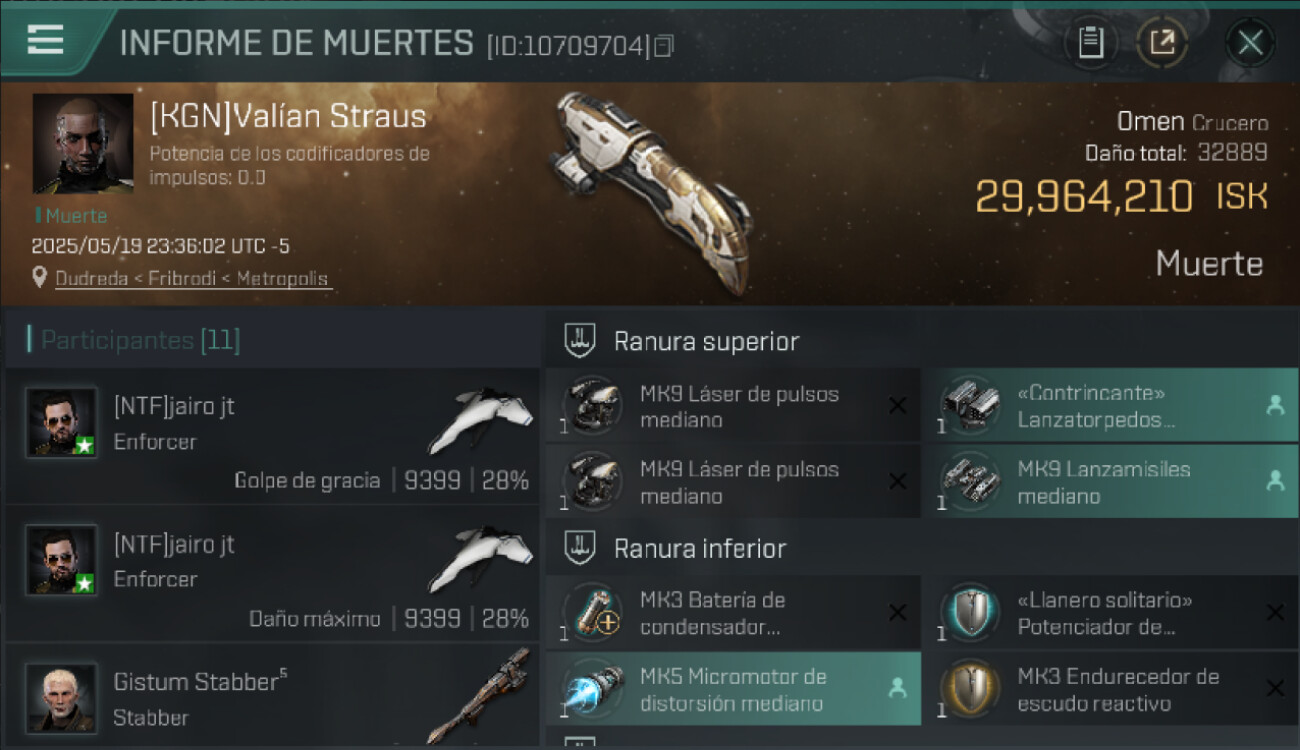The height and width of the screenshot is (750, 1300).
Task: Click MK5 Micromotor de distorsión mediano
Action: [x=733, y=689]
